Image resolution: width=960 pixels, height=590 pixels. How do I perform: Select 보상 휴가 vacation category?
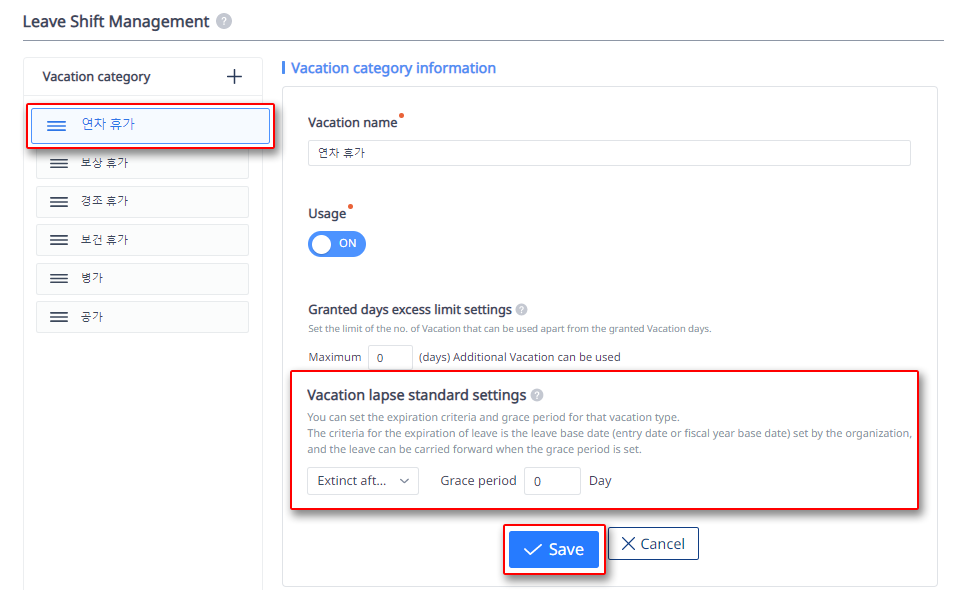(x=150, y=163)
